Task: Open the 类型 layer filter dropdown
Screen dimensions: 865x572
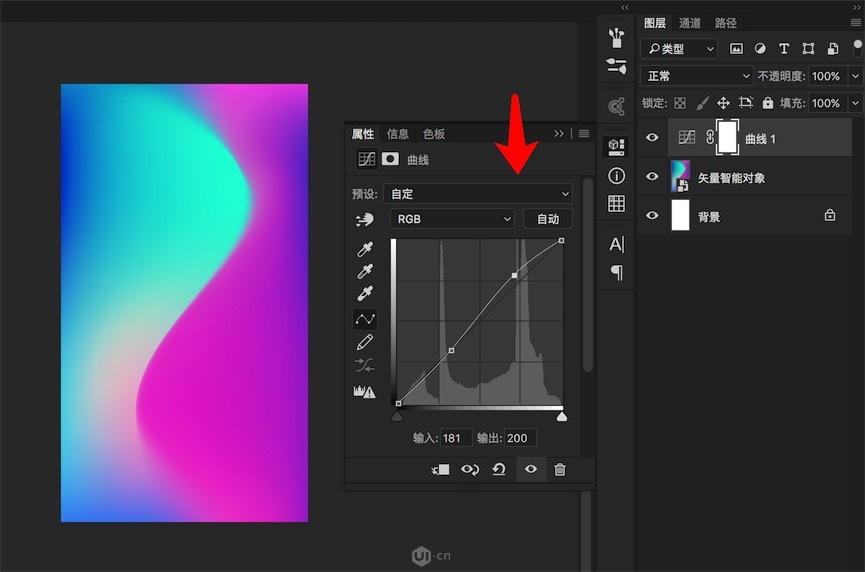Action: [679, 49]
